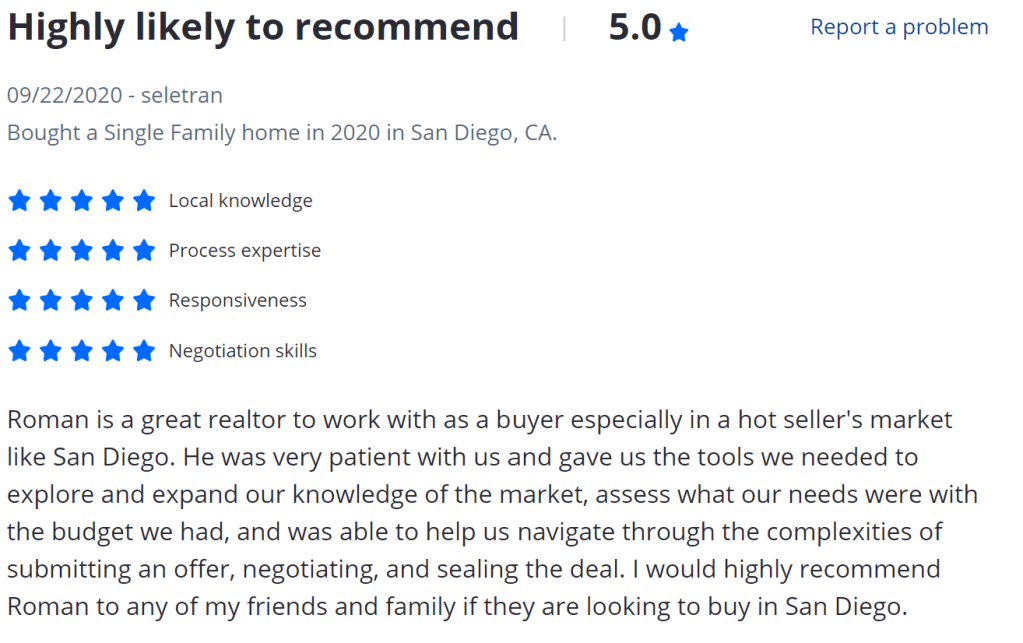Click fifth star in Responsiveness row
Screen dimensions: 1023x643
point(144,300)
